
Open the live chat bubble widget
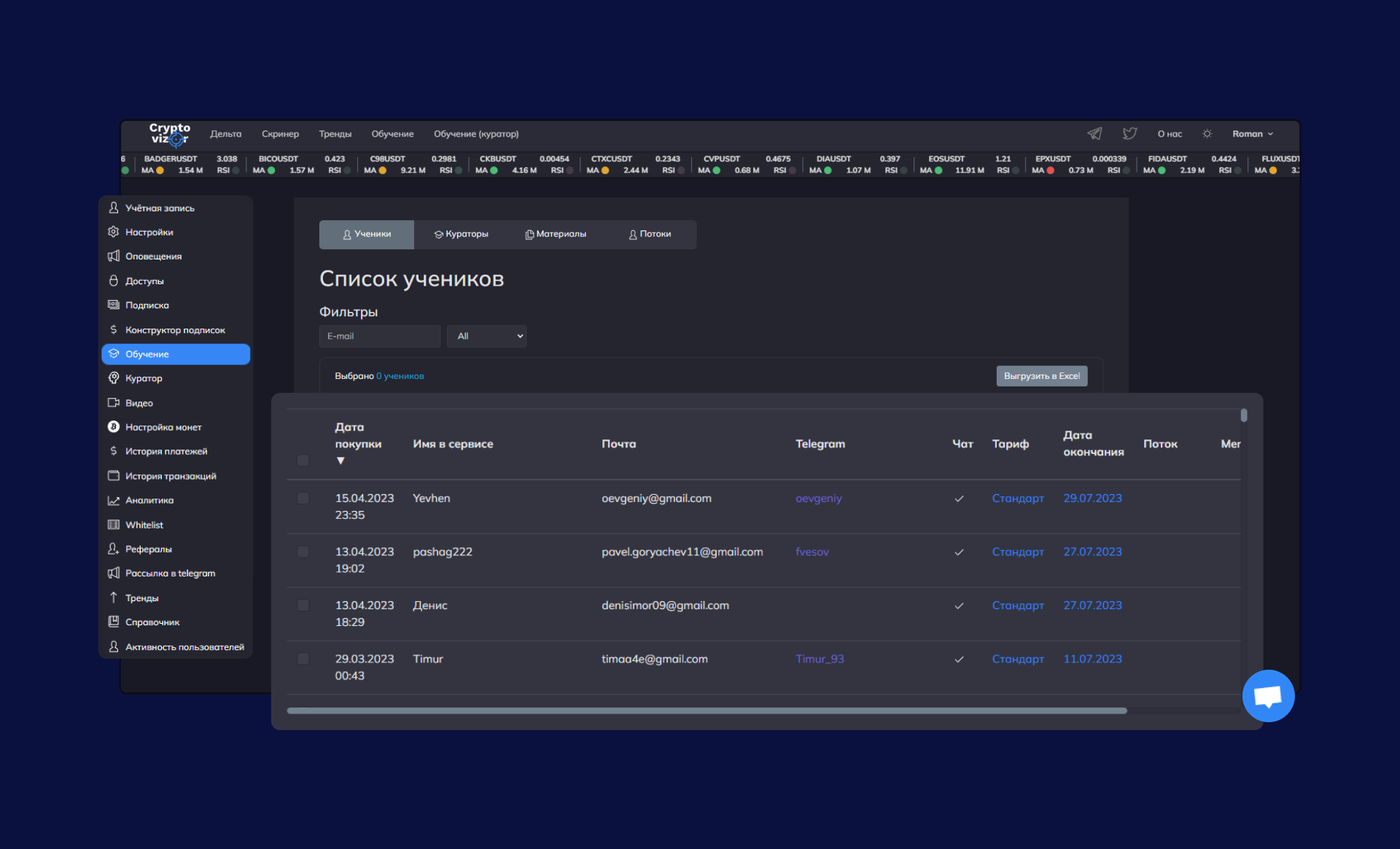click(1268, 696)
